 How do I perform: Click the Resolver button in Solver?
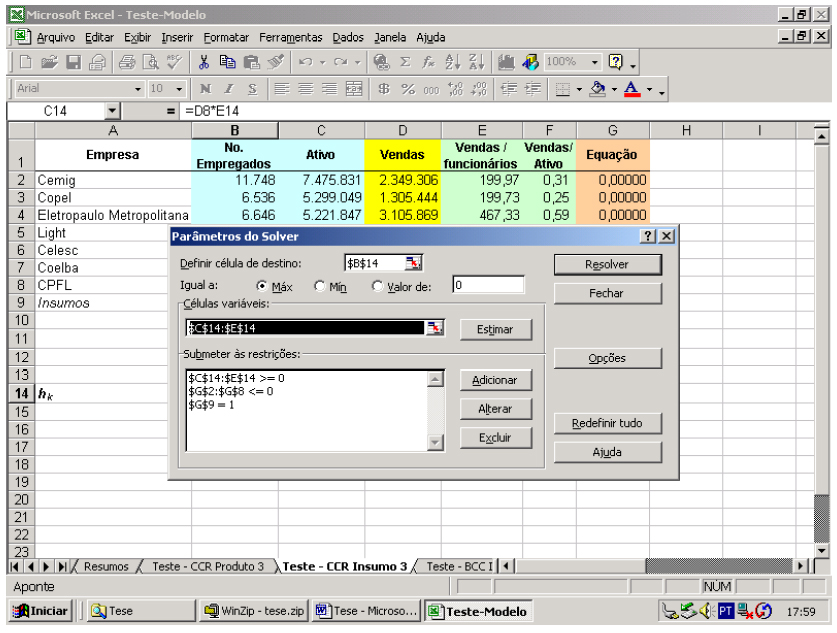(x=594, y=264)
